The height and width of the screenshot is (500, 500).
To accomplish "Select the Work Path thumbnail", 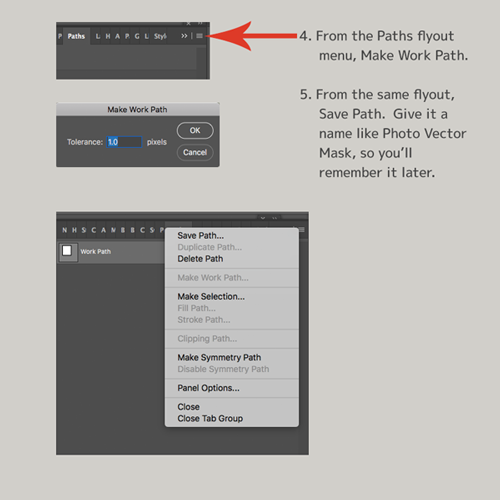I will point(67,251).
